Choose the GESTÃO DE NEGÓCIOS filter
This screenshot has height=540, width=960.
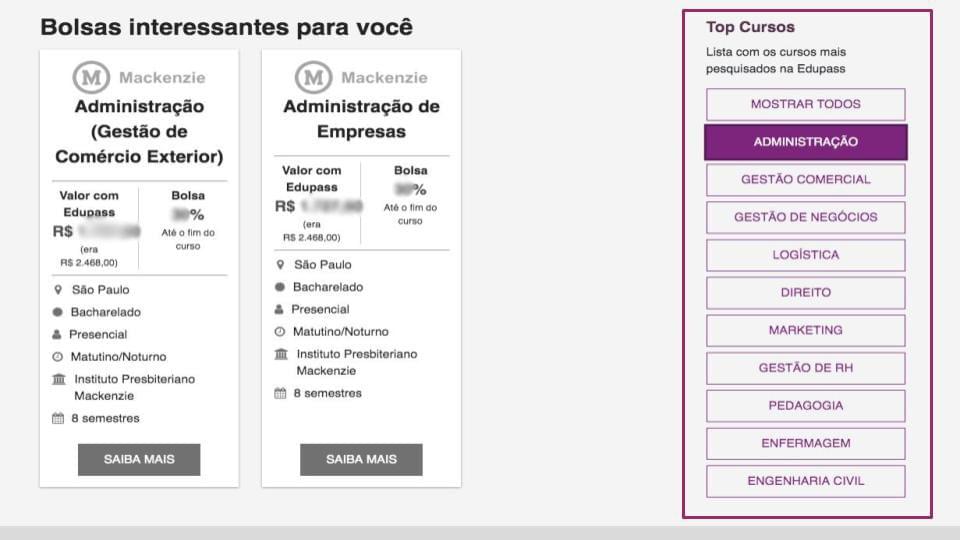[806, 217]
